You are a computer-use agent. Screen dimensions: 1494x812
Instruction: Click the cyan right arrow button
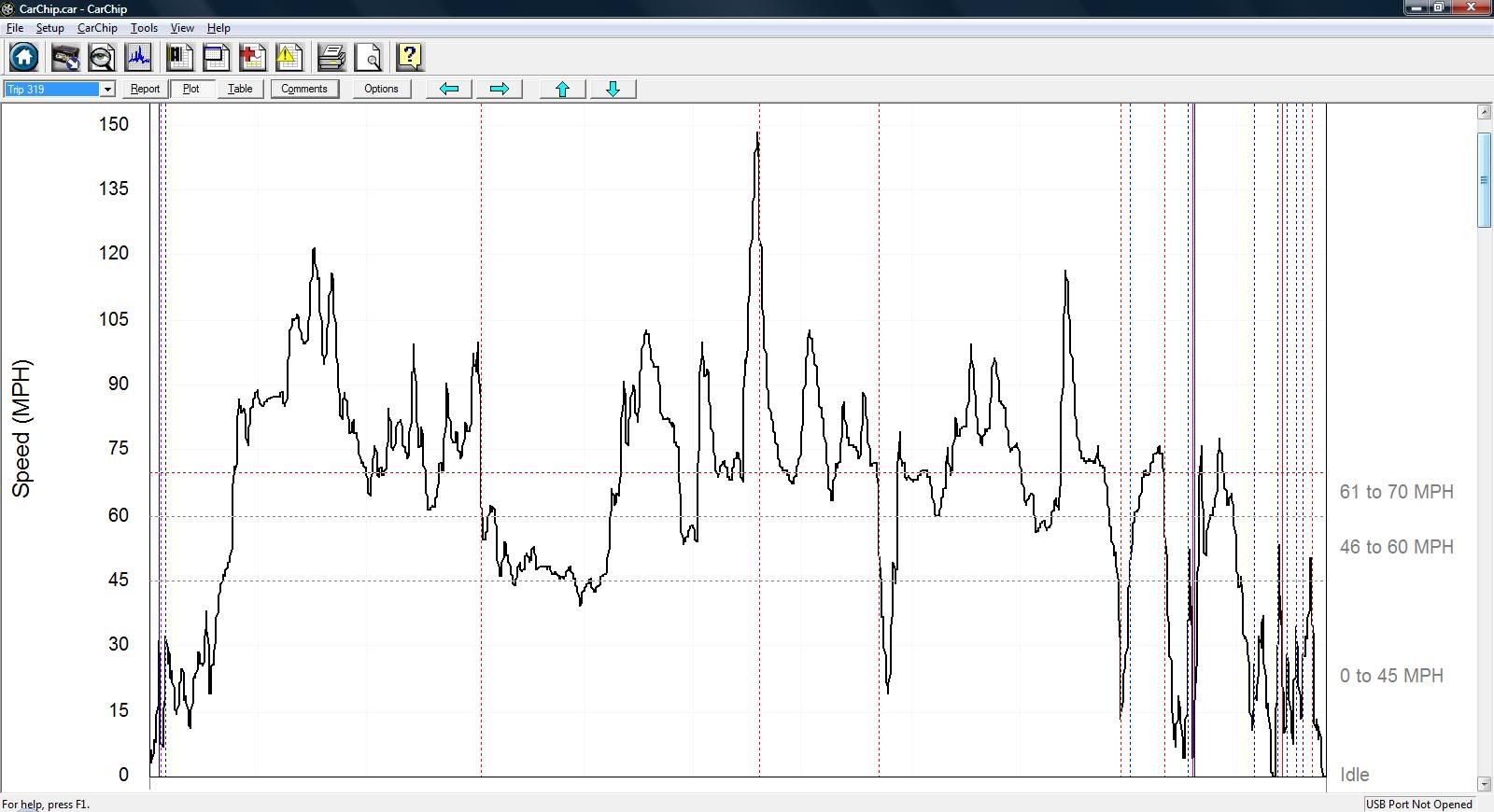click(x=500, y=89)
